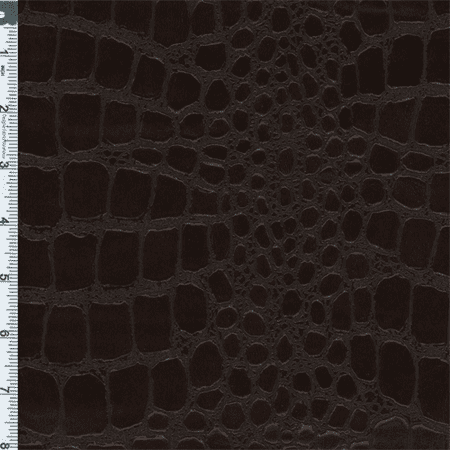Click the number 1 on the ruler
Viewport: 450px width, 450px height.
4,53
